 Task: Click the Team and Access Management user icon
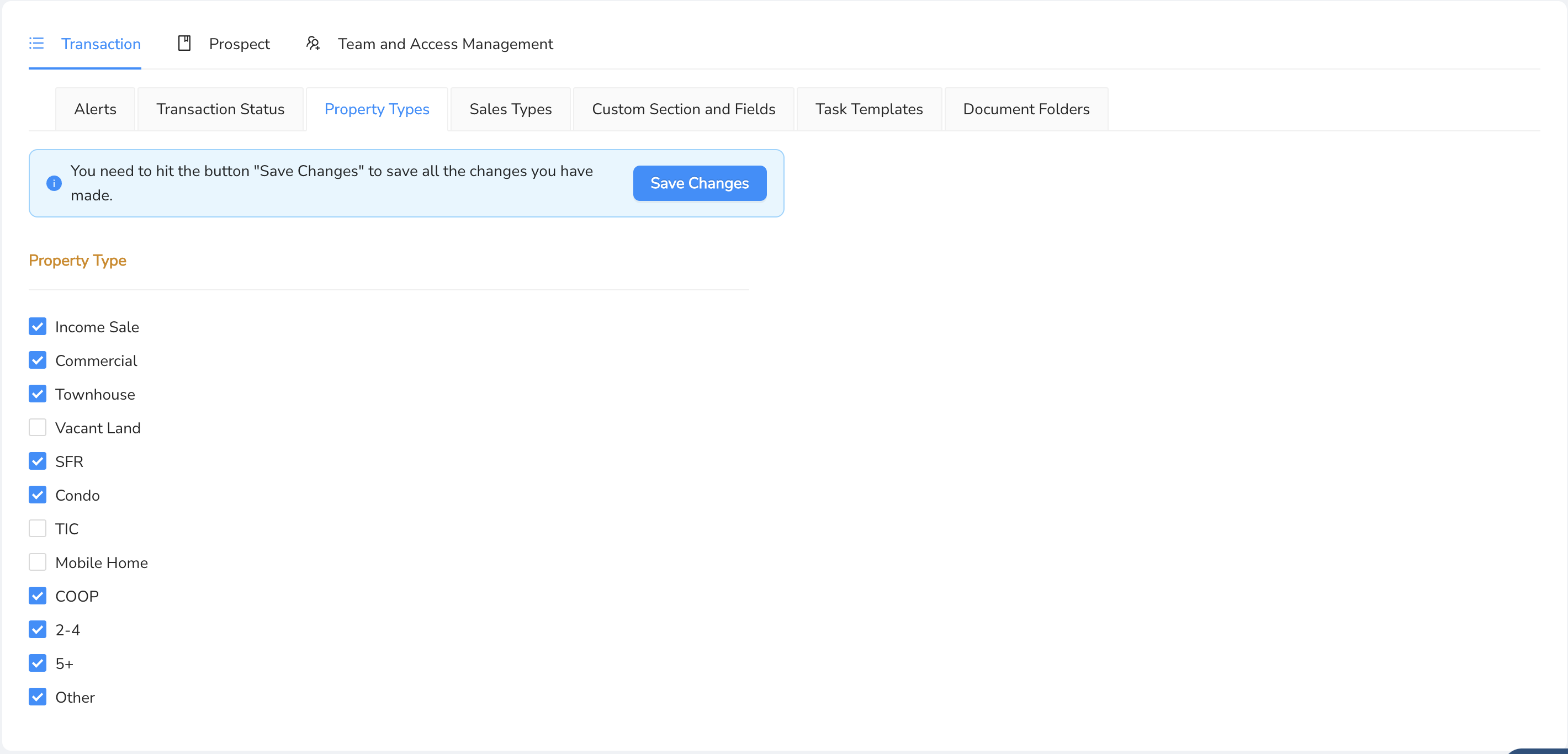tap(313, 43)
